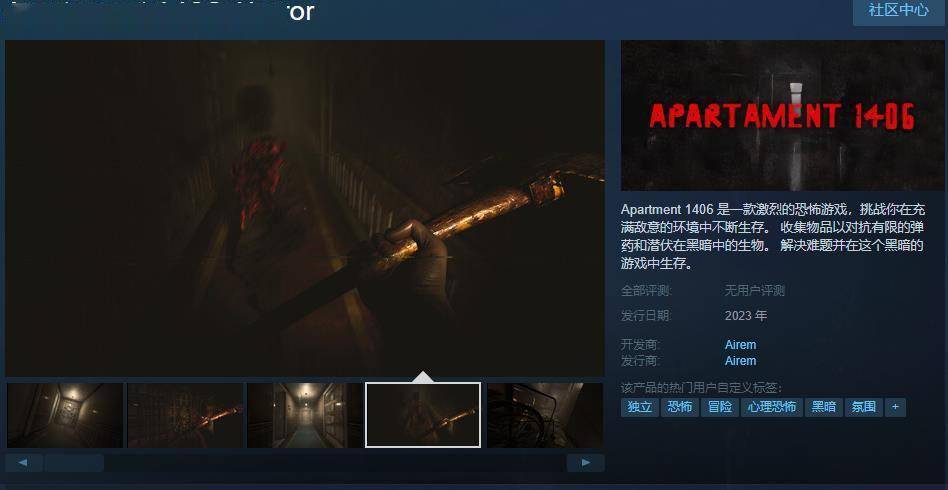The image size is (948, 490).
Task: Click the 开发商 label
Action: [x=640, y=345]
